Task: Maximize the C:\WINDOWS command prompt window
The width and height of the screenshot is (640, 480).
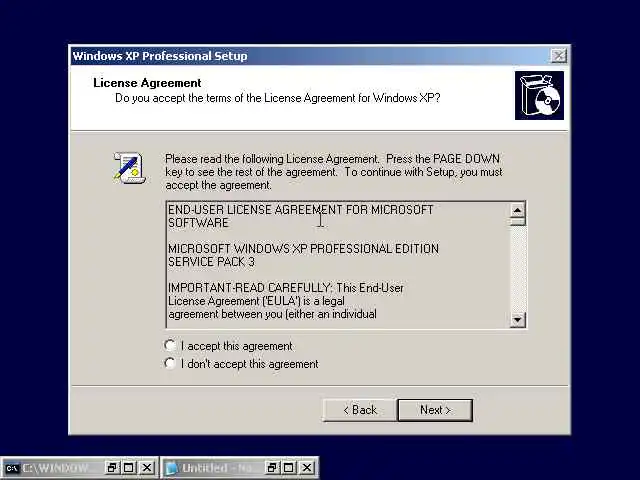Action: (x=129, y=468)
